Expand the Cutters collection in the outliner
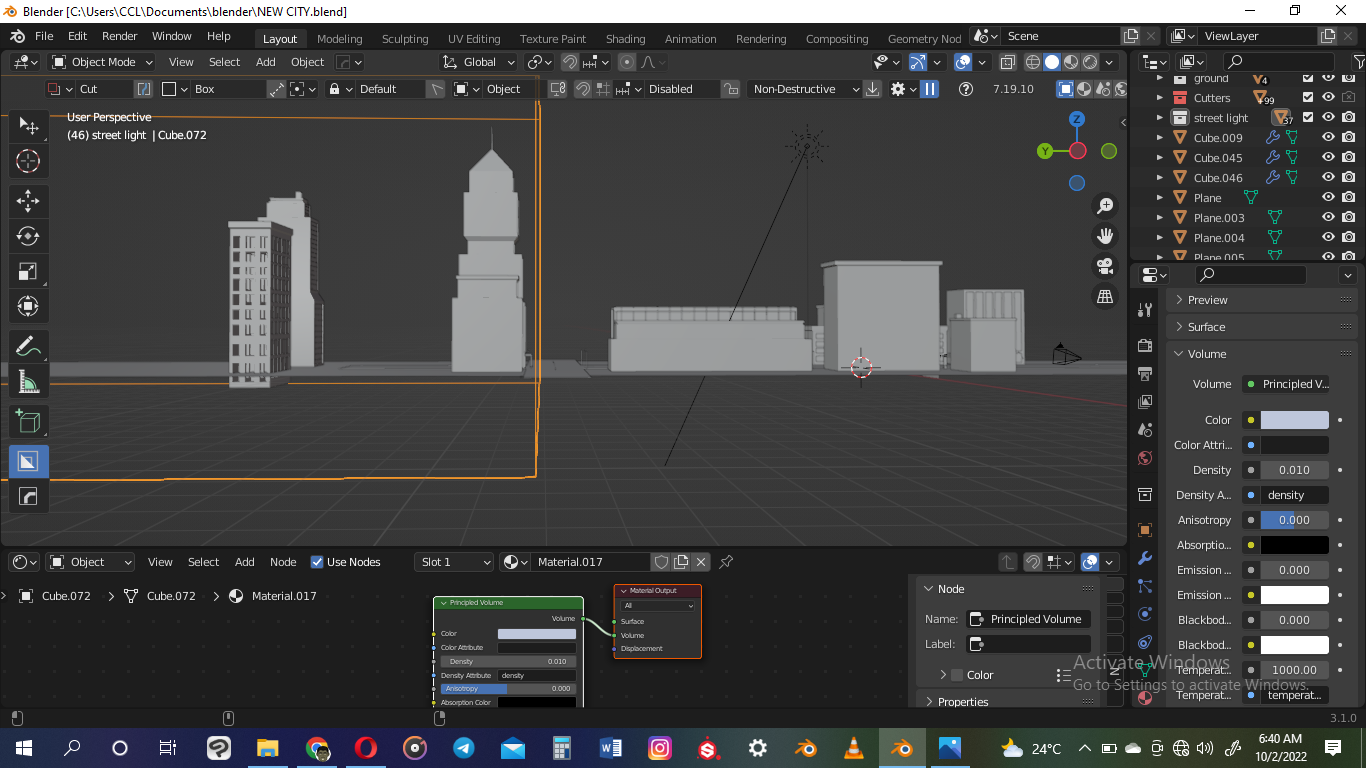 [x=1162, y=97]
